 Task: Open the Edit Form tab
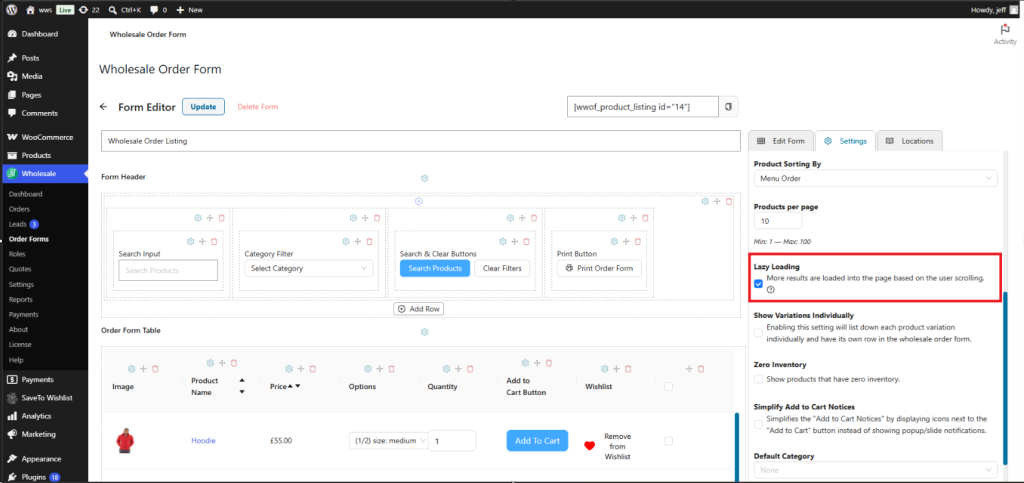tap(781, 141)
